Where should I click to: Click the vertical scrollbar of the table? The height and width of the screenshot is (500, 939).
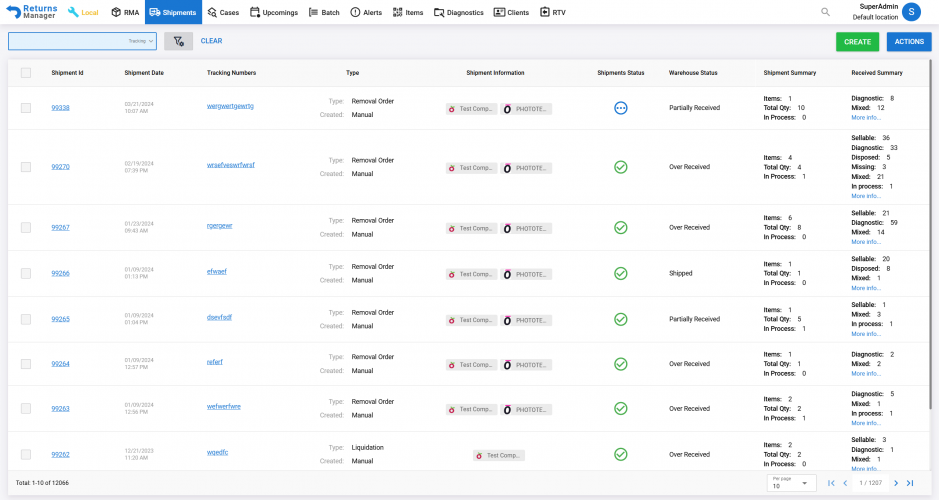(930, 234)
